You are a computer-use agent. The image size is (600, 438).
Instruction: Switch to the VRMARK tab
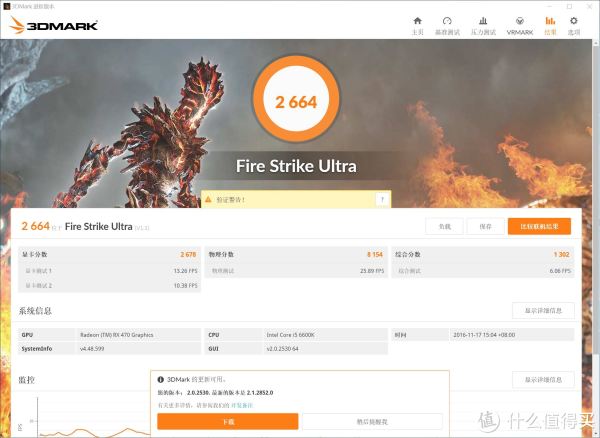point(520,26)
